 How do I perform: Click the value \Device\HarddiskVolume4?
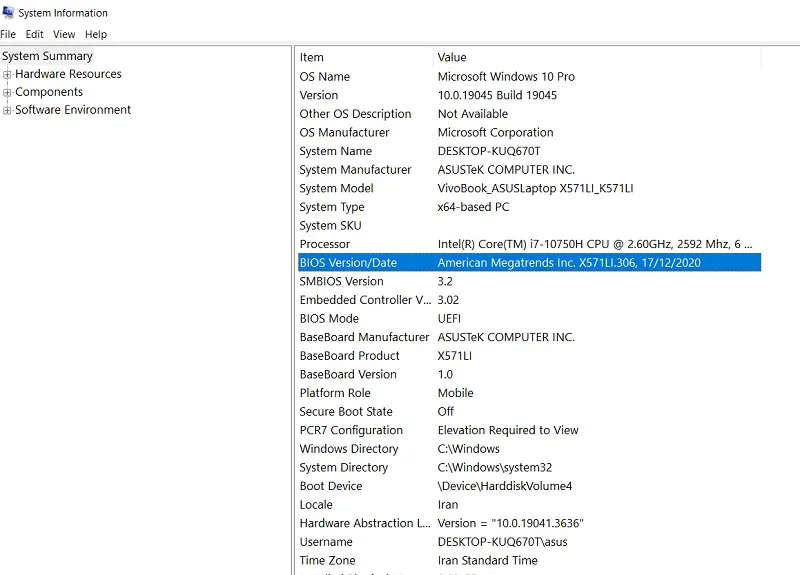point(505,486)
